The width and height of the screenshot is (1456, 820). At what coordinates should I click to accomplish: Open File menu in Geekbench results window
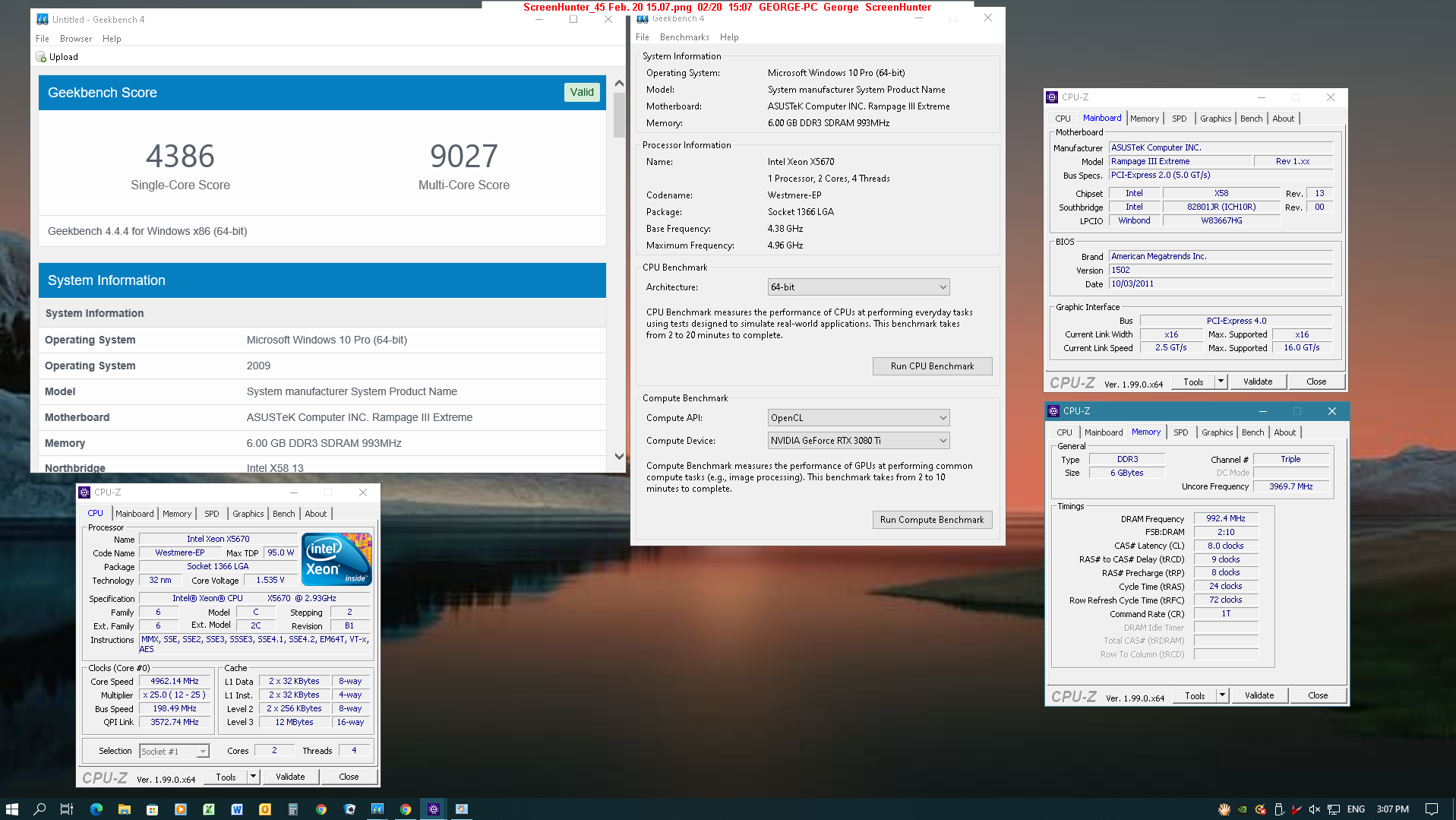[x=43, y=39]
